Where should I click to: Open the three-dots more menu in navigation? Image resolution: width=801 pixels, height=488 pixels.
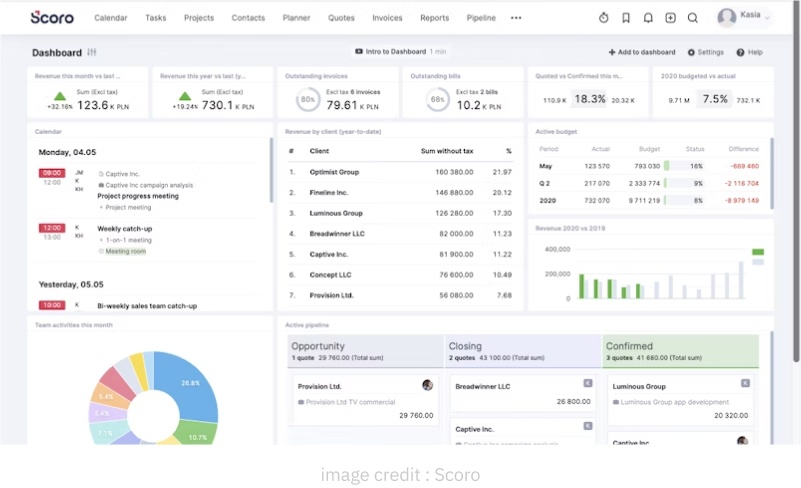(516, 18)
